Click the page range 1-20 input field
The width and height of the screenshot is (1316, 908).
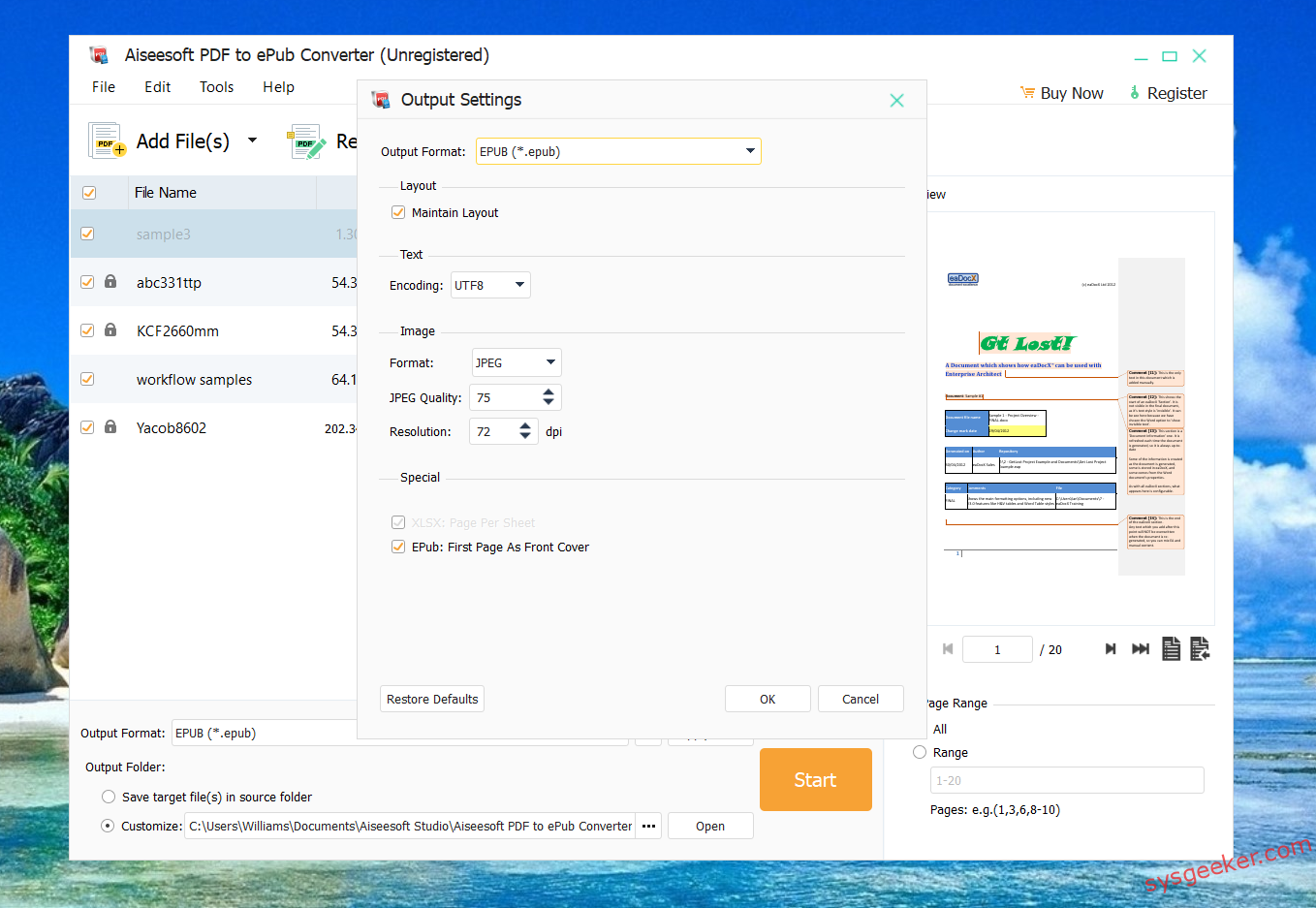click(1067, 780)
